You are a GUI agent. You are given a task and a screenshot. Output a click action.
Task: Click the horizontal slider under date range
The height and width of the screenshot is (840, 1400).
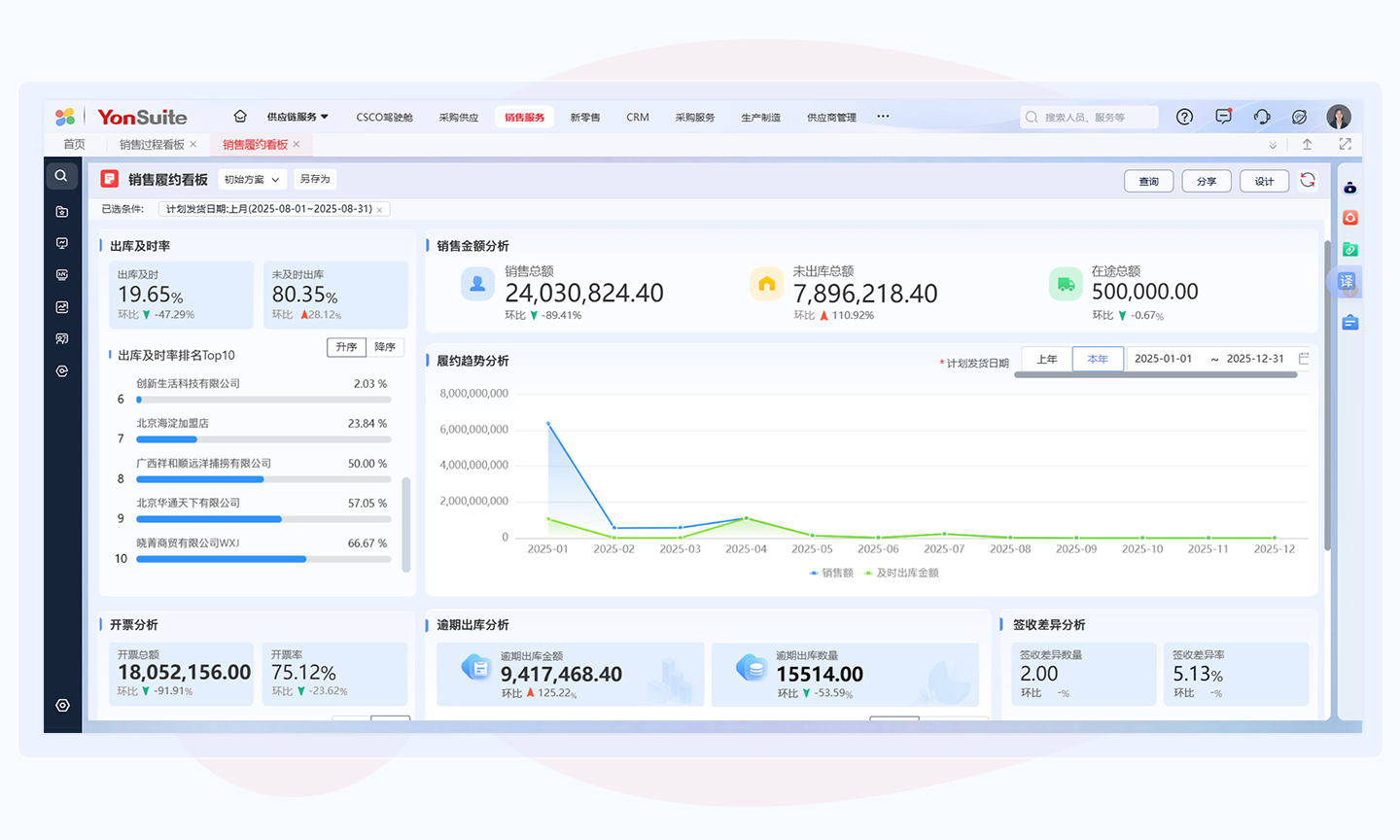(1155, 375)
